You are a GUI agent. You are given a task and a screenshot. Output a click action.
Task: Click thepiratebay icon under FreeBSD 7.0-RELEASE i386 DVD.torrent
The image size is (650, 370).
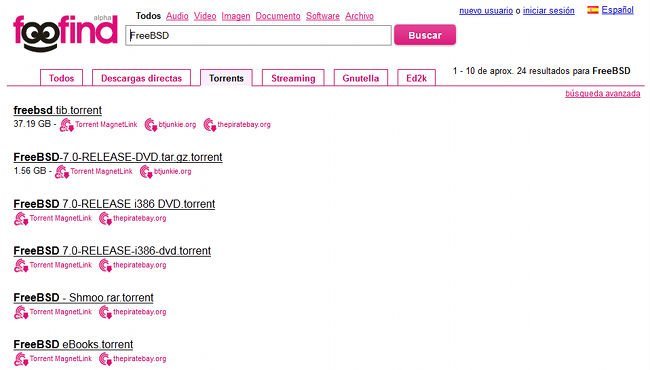pyautogui.click(x=105, y=218)
